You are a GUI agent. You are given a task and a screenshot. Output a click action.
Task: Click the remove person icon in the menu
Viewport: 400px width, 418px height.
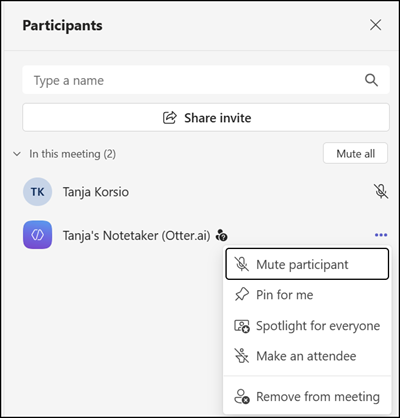coord(242,397)
